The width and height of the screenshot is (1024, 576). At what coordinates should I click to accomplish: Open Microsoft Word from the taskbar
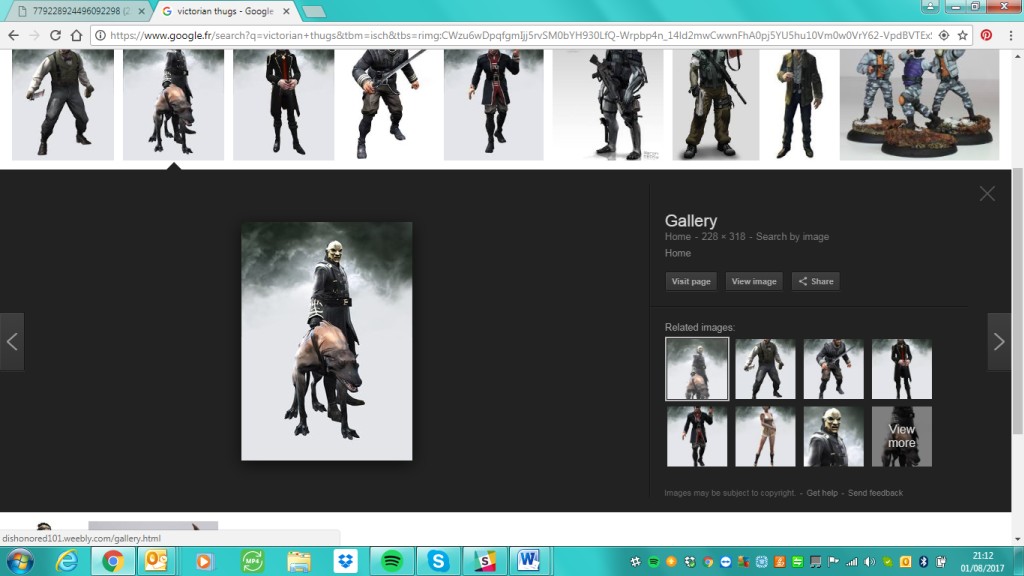coord(529,561)
